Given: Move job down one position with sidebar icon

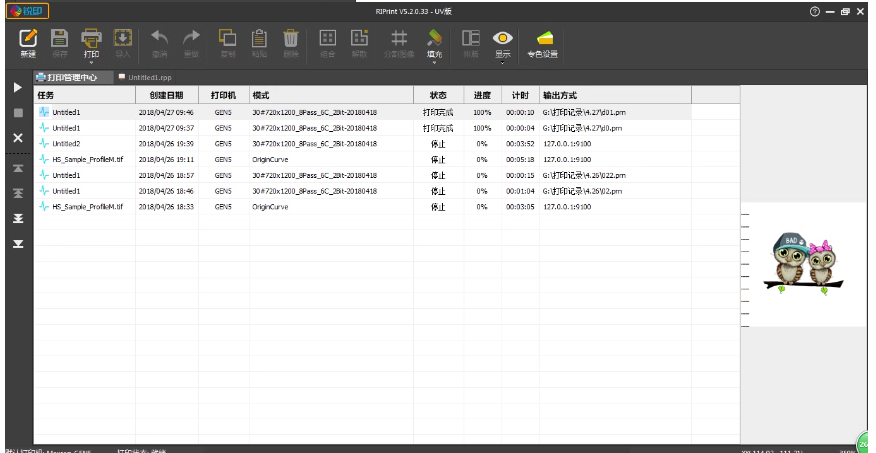Looking at the screenshot, I should [18, 218].
